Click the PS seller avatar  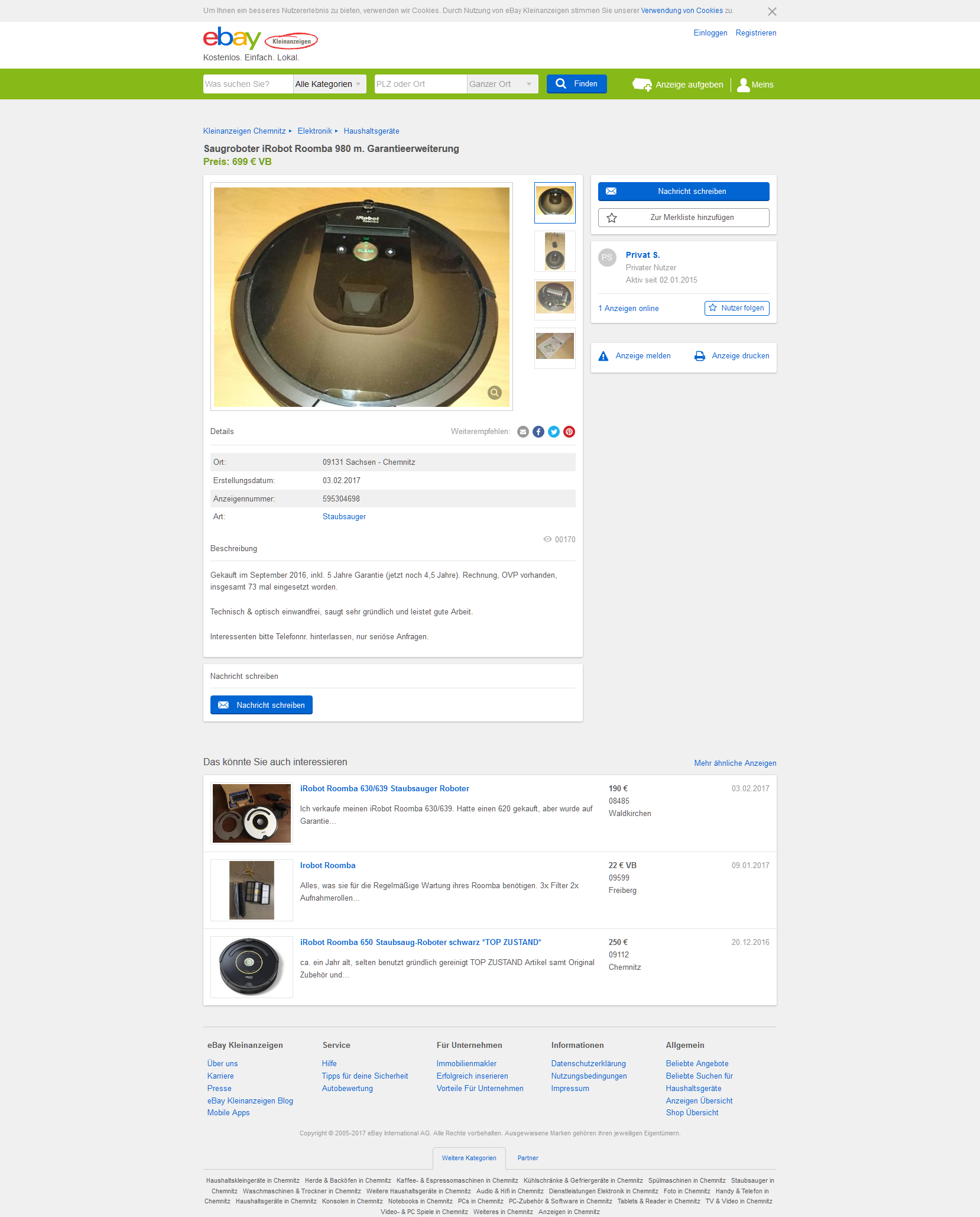607,257
